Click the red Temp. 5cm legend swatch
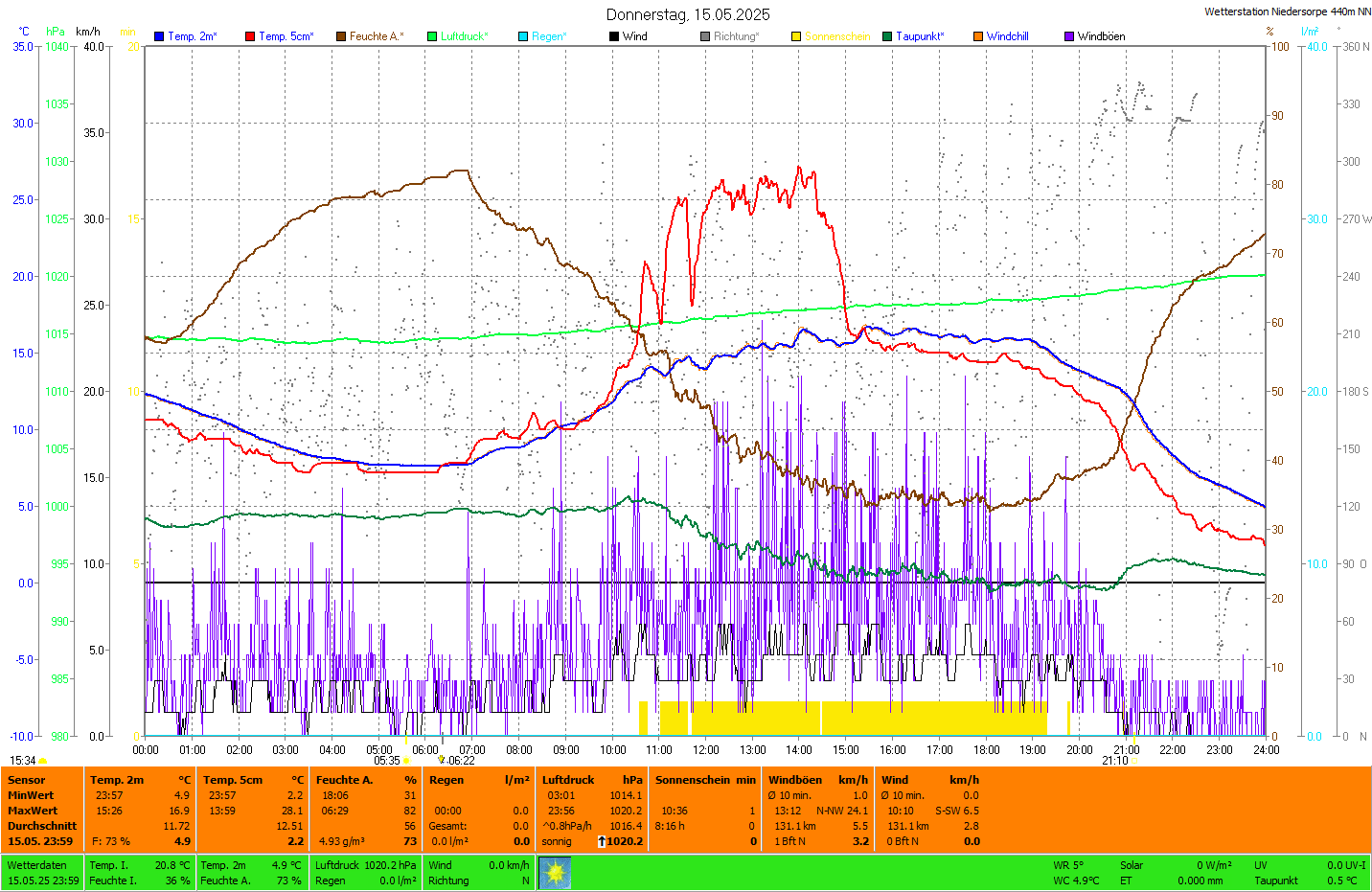1372x892 pixels. 250,36
